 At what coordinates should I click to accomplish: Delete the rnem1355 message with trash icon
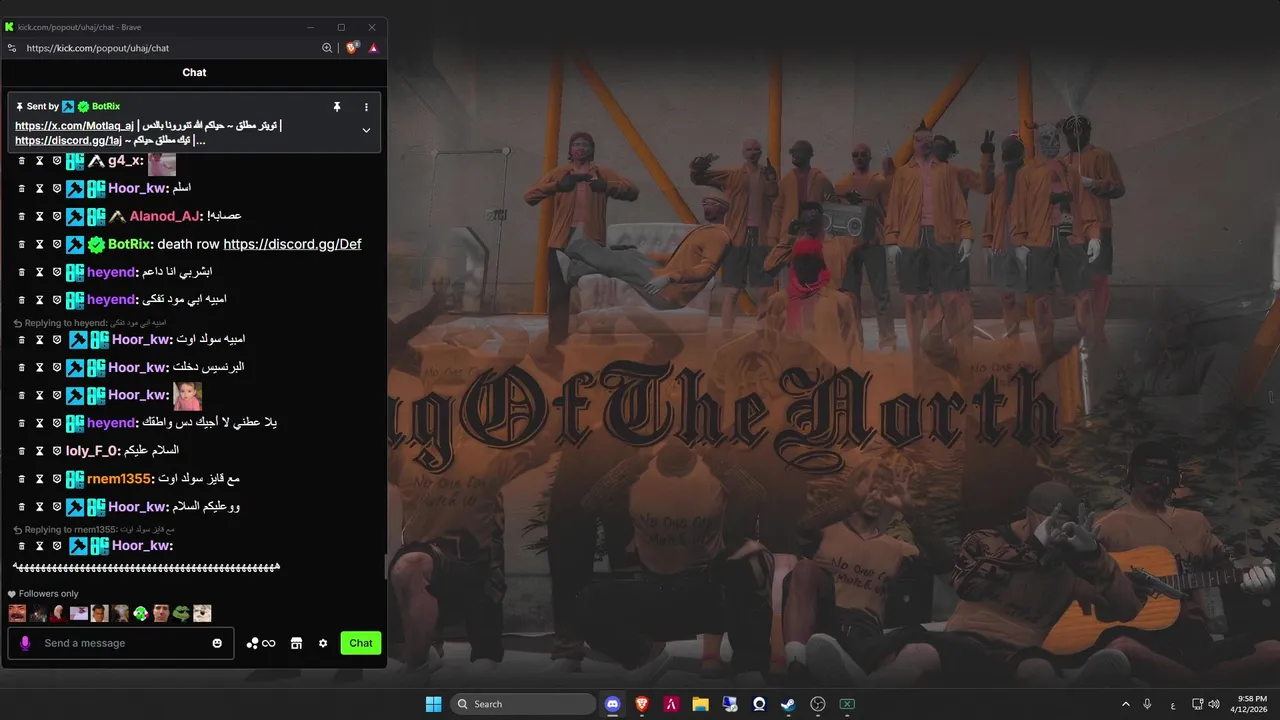[22, 479]
